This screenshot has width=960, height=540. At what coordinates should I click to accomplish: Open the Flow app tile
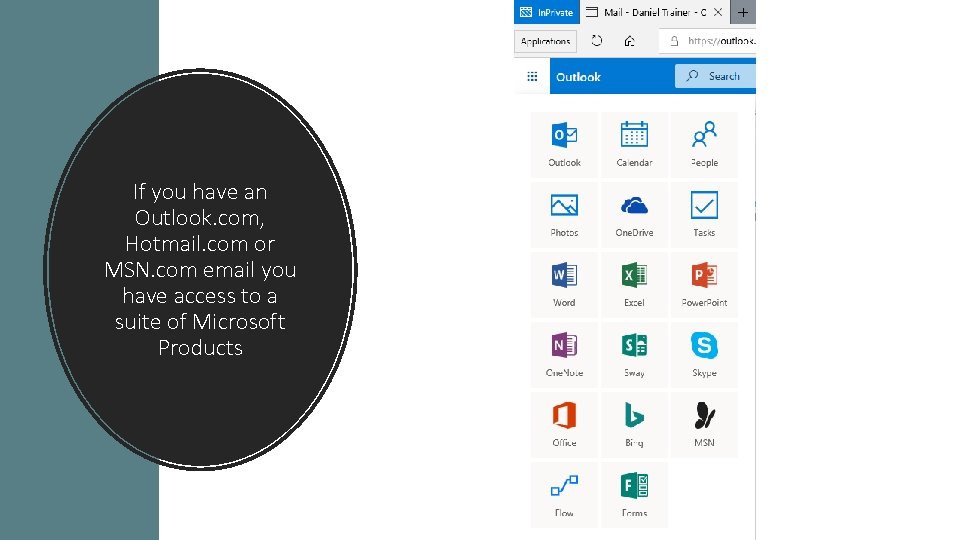(564, 495)
